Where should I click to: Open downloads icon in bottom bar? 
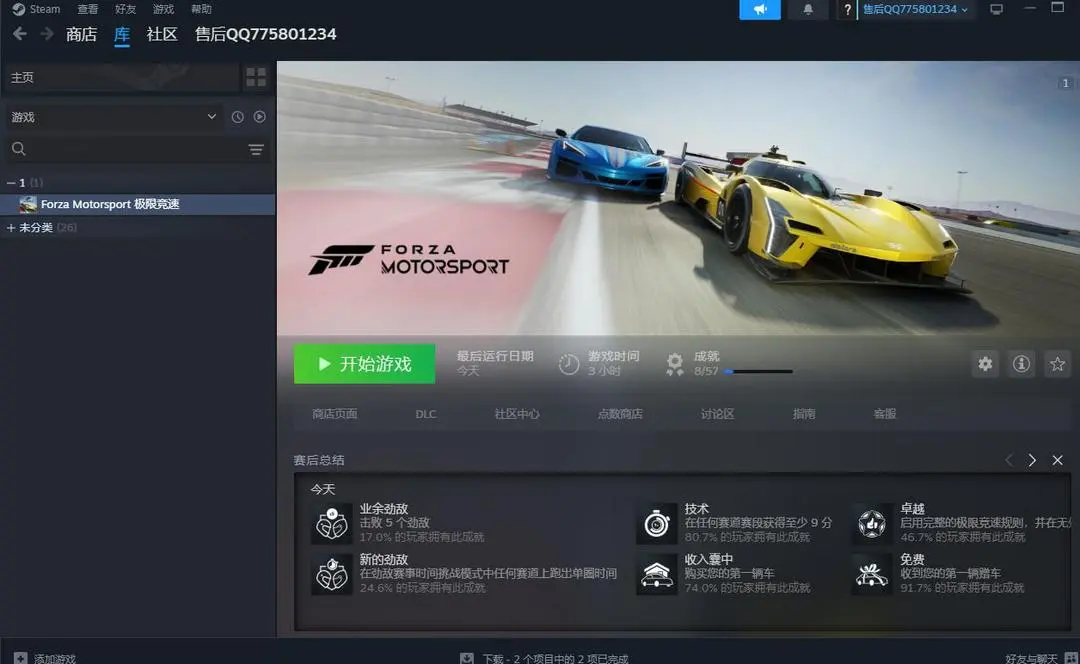pyautogui.click(x=466, y=658)
